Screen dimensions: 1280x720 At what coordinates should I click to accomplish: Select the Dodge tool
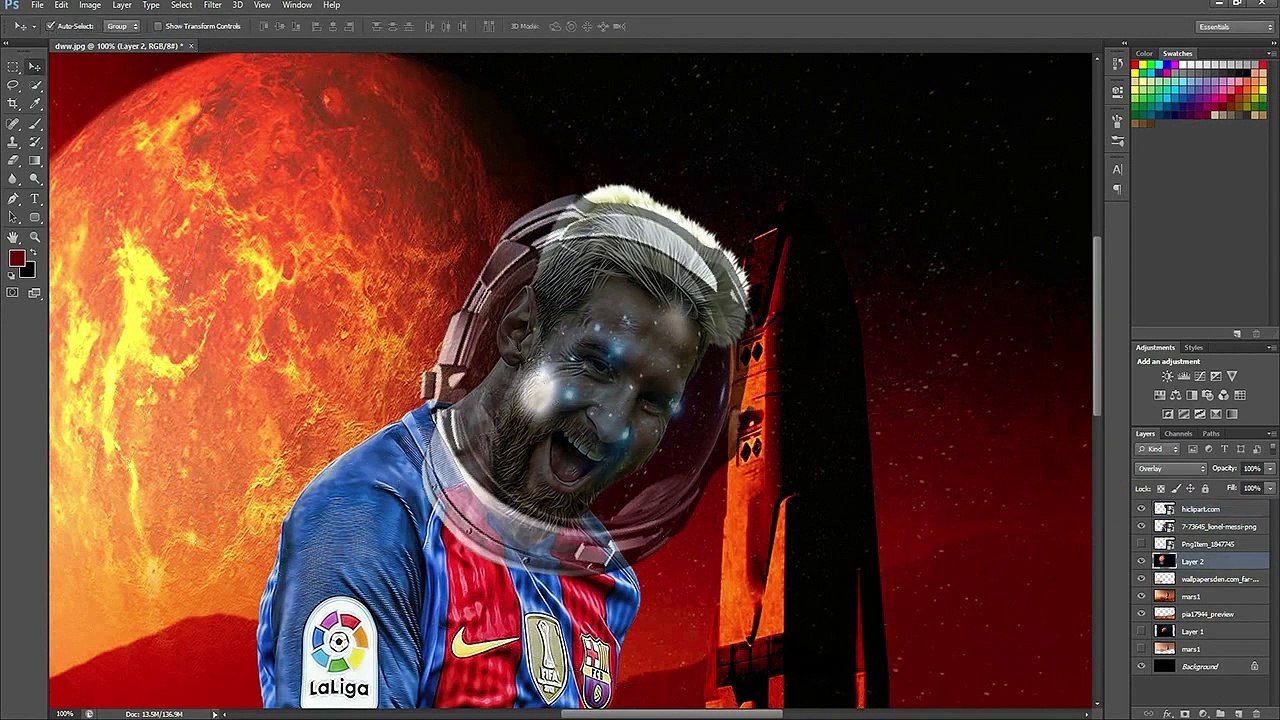35,179
